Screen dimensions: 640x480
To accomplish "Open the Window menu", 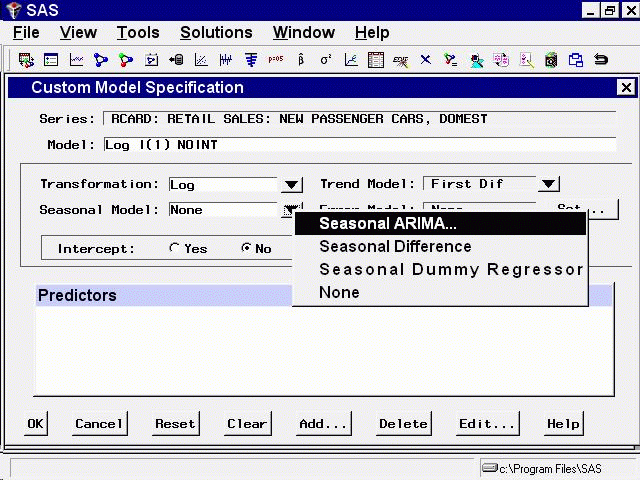I will coord(304,33).
